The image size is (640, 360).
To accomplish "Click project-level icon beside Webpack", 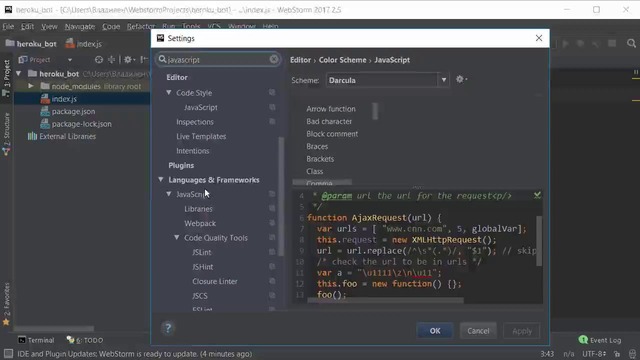I will 272,223.
